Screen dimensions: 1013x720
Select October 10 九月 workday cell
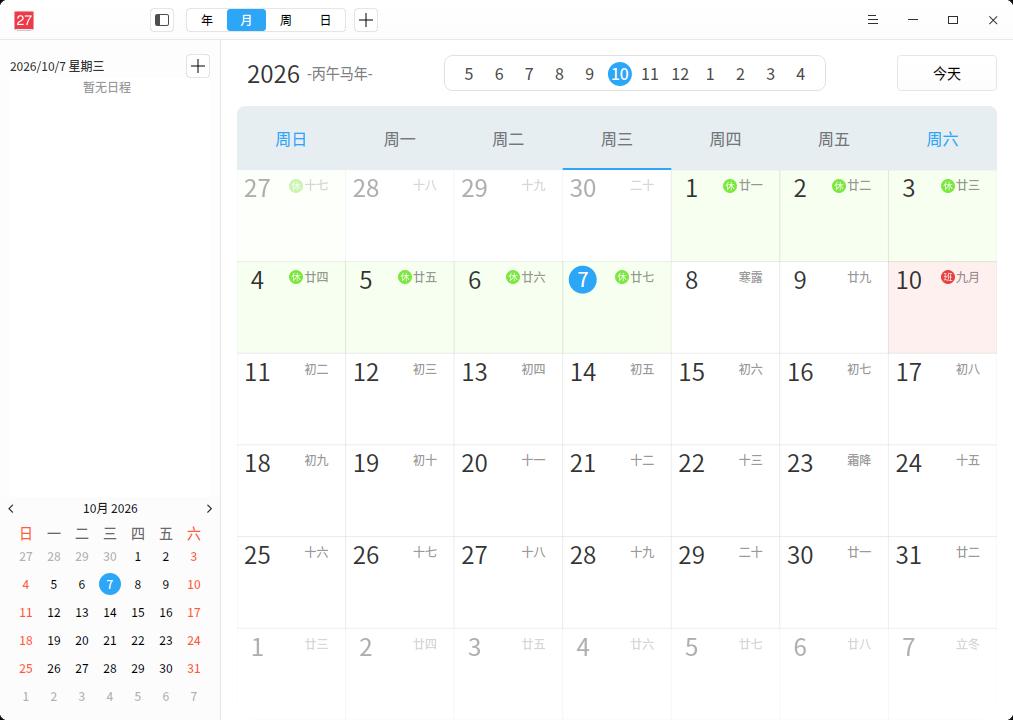tap(942, 308)
